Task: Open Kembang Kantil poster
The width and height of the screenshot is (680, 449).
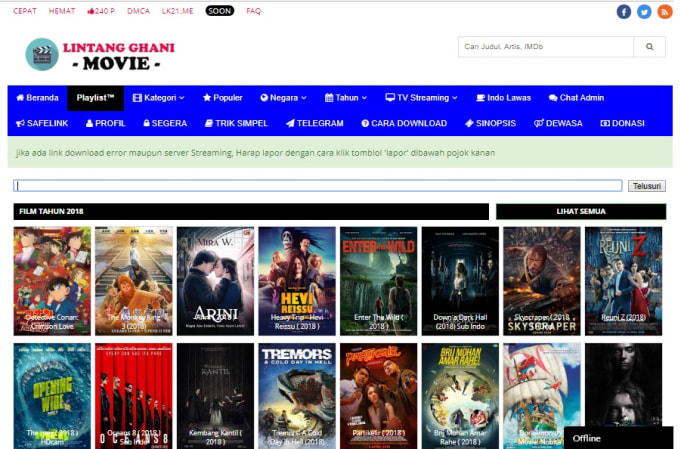Action: tap(215, 396)
